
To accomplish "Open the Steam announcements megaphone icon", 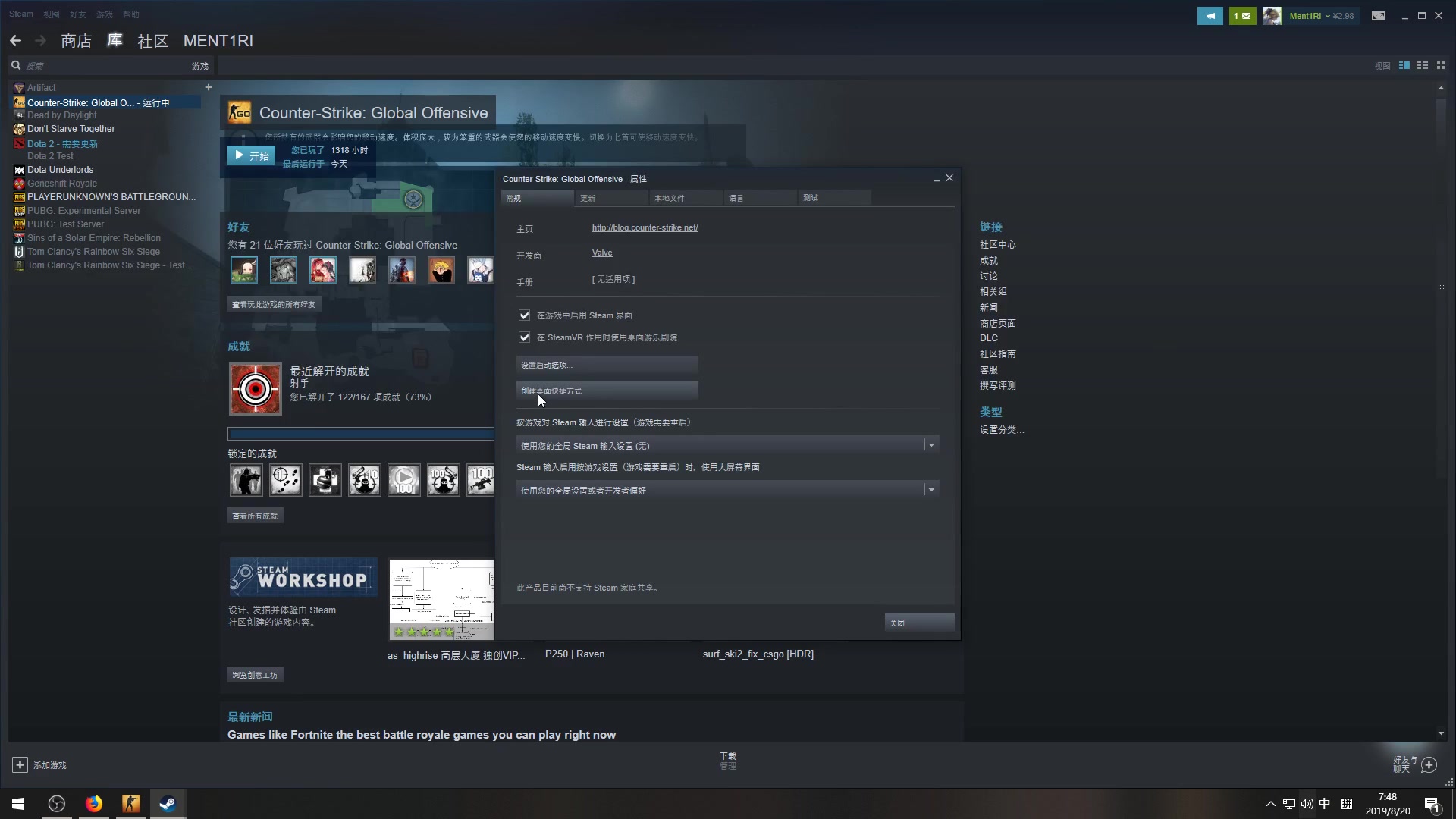I will tap(1210, 16).
